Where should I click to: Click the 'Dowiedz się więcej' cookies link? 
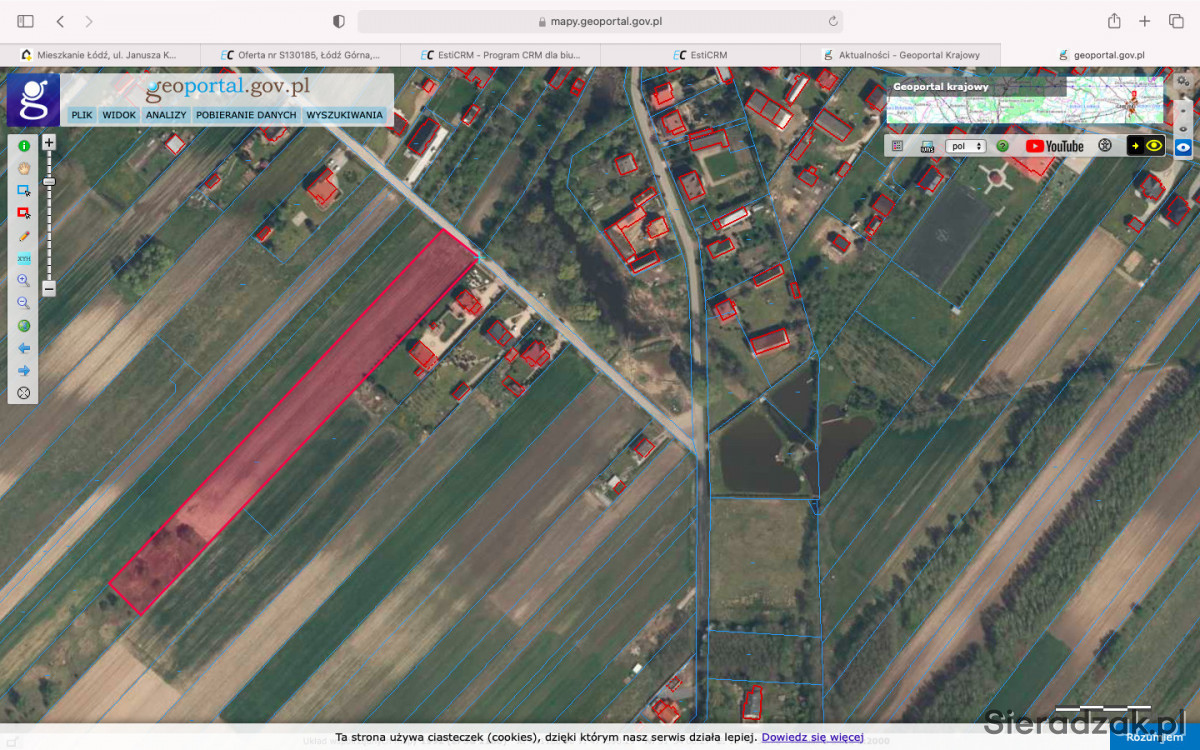[x=812, y=737]
